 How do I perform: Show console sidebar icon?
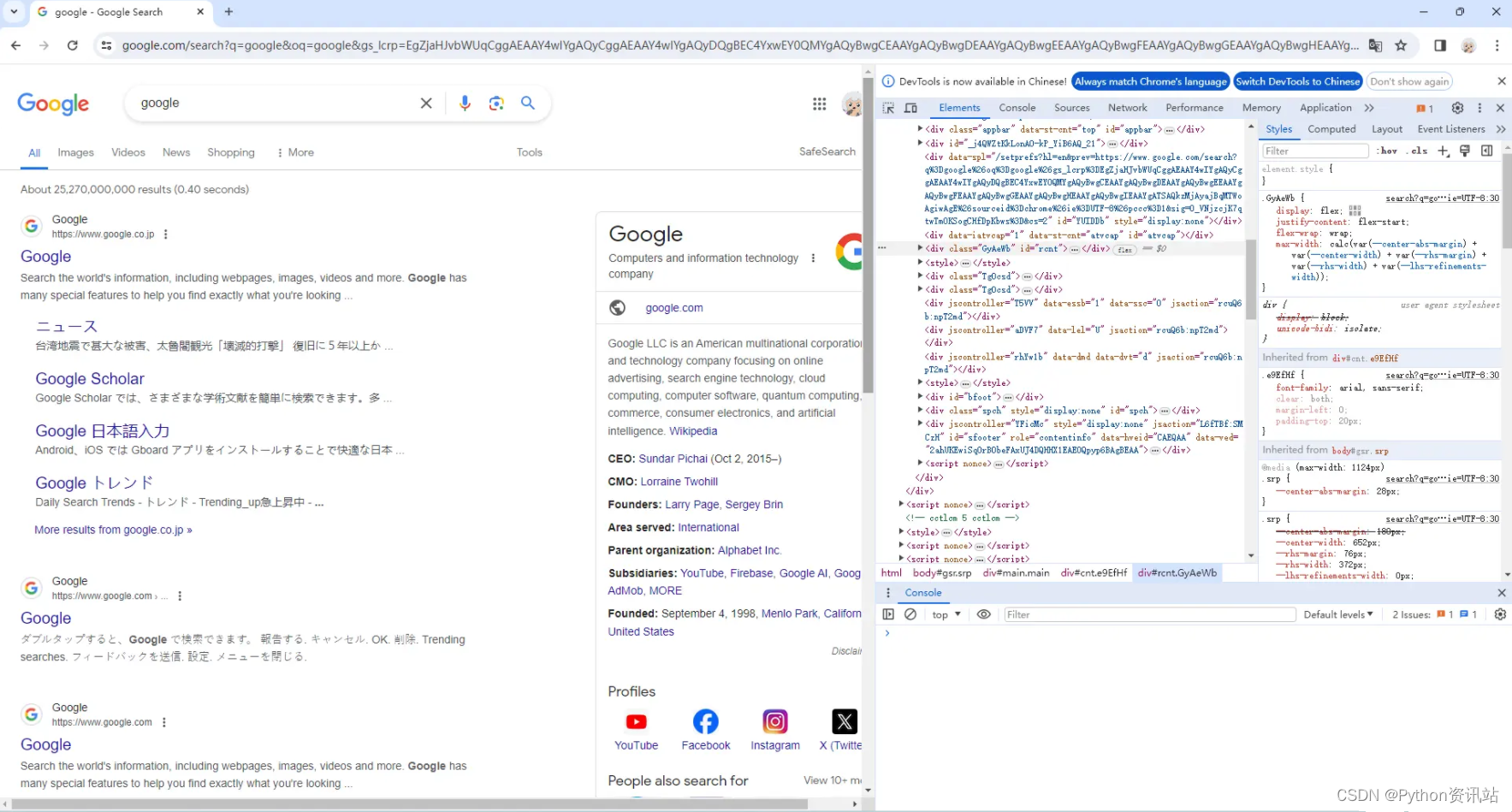click(x=888, y=614)
